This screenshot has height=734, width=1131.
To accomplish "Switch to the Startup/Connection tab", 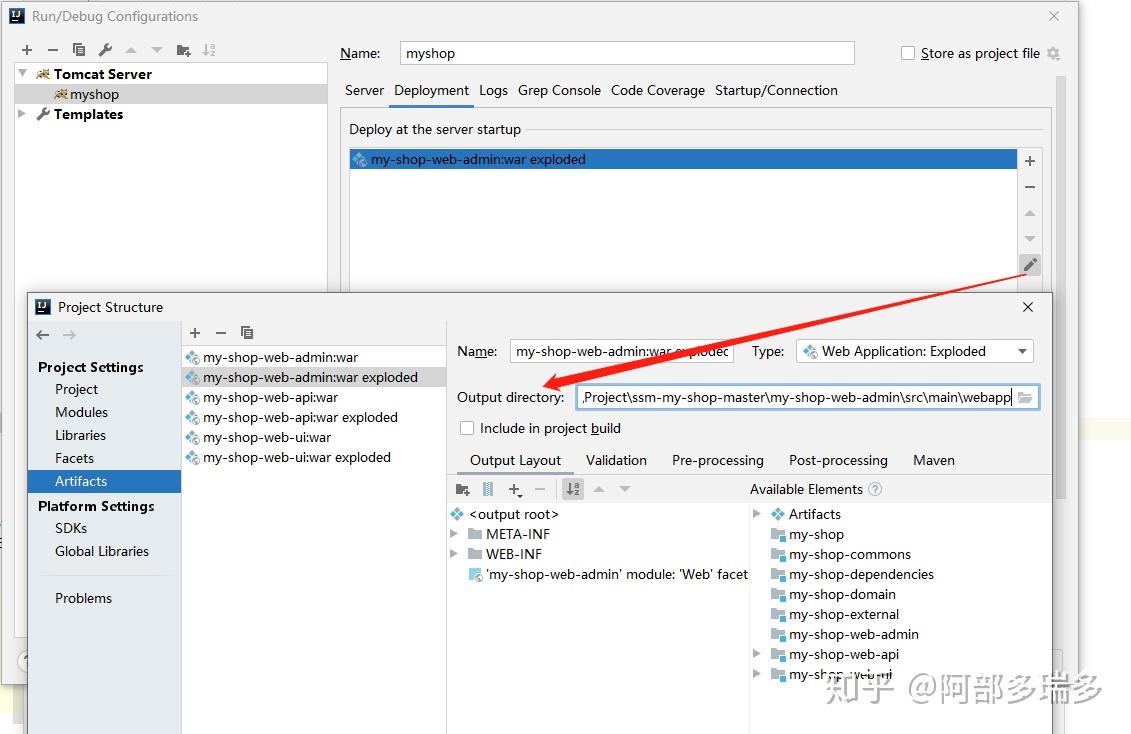I will click(x=776, y=90).
